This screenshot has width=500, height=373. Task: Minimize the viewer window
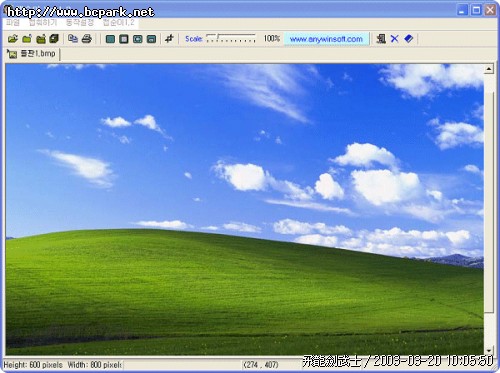point(462,10)
